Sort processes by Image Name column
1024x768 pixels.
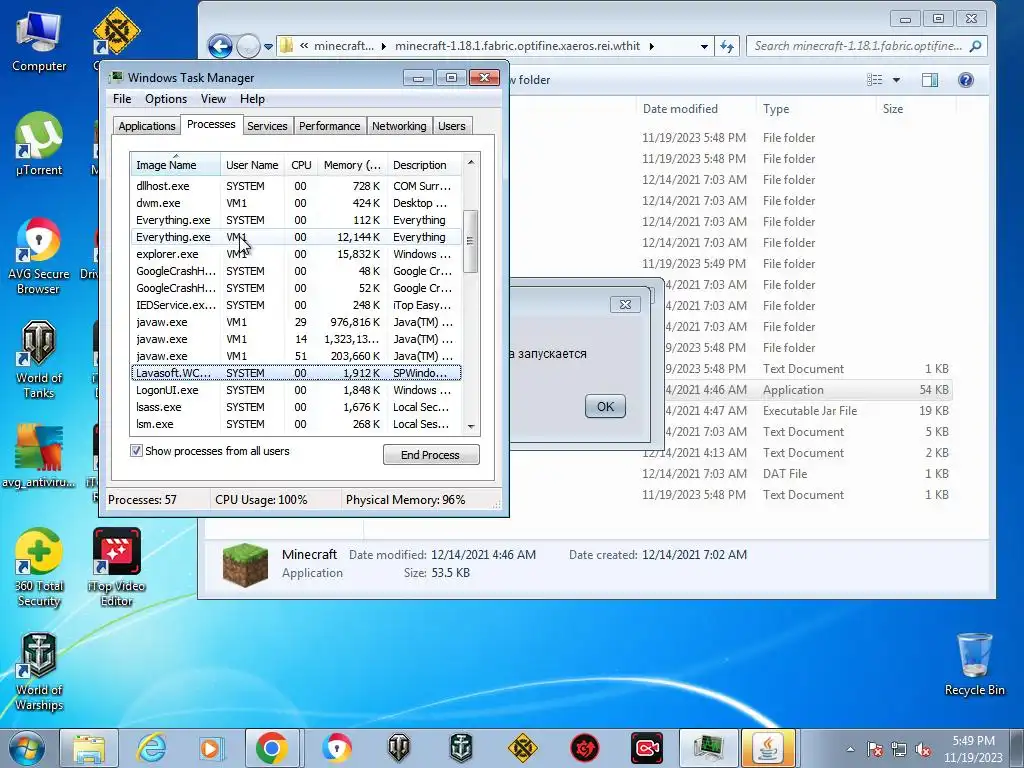pos(175,165)
